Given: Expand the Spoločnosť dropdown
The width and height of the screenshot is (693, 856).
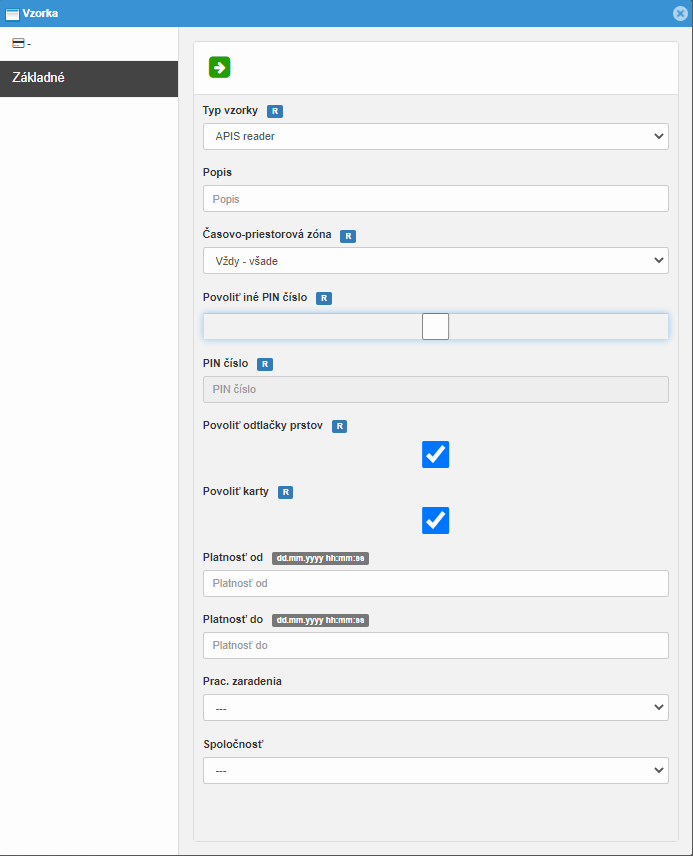Looking at the screenshot, I should pos(436,770).
